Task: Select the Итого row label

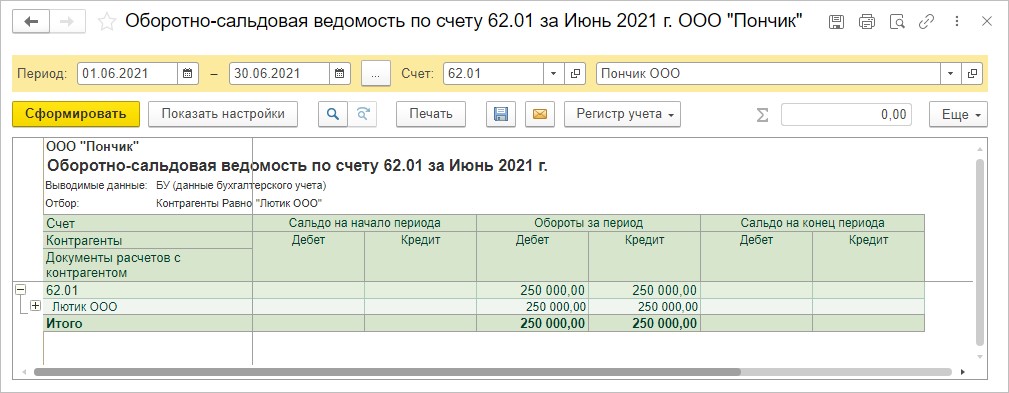Action: 147,324
